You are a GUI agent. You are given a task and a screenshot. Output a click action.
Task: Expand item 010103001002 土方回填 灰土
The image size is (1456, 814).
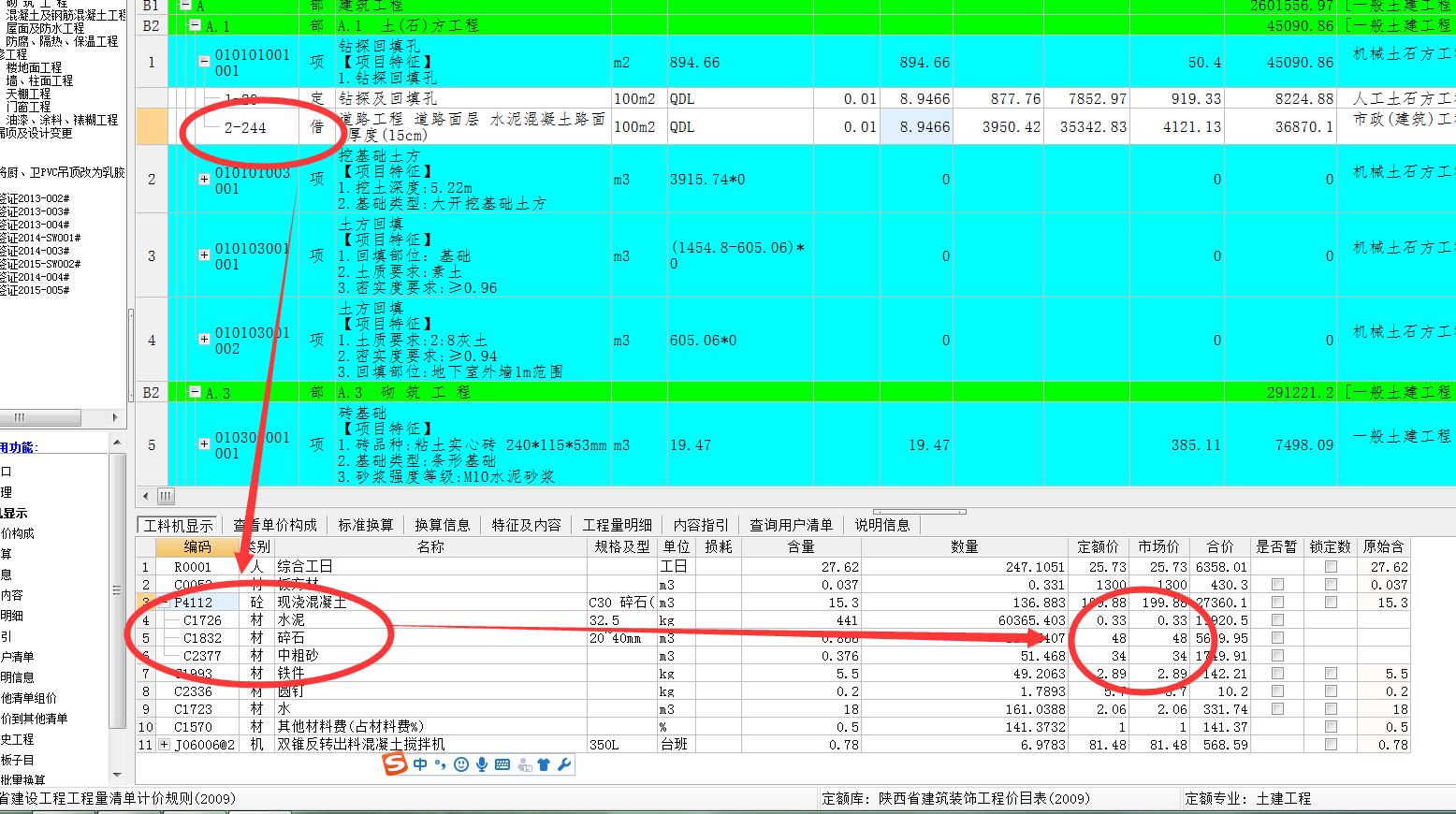pos(204,340)
